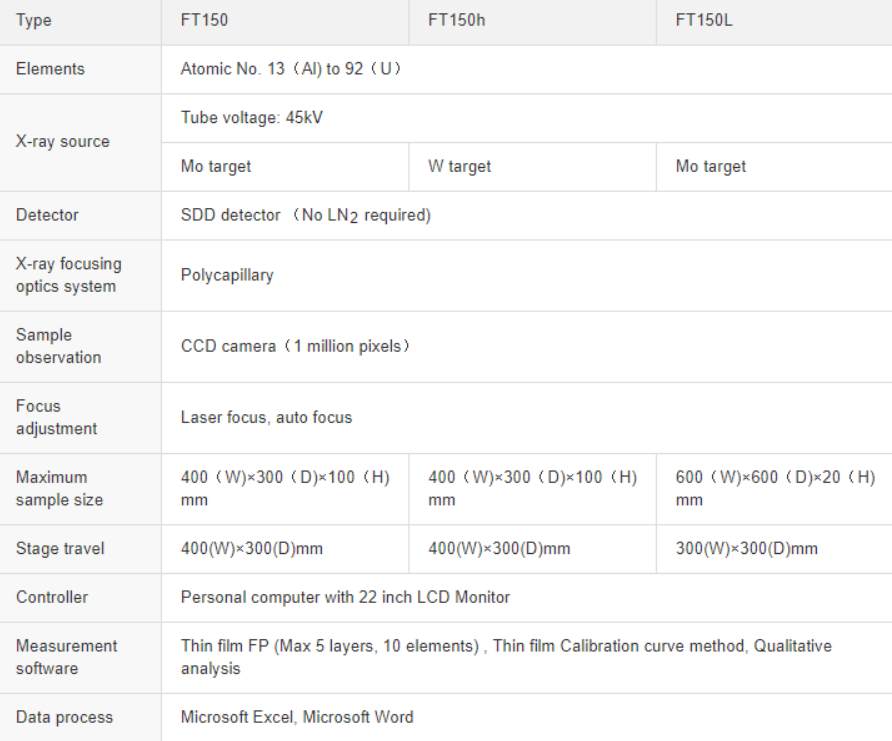Select the Laser focus, auto focus text
The width and height of the screenshot is (892, 741).
266,417
